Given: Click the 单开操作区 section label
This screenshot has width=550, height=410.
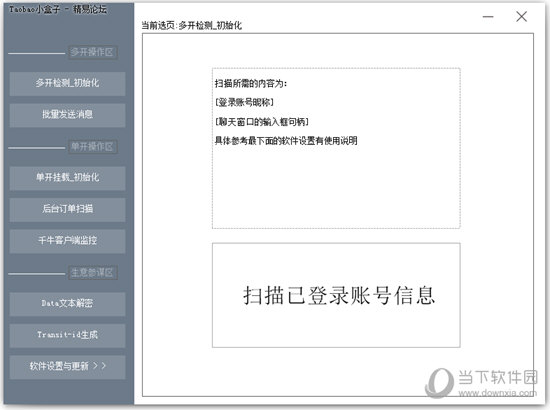Looking at the screenshot, I should click(x=93, y=147).
